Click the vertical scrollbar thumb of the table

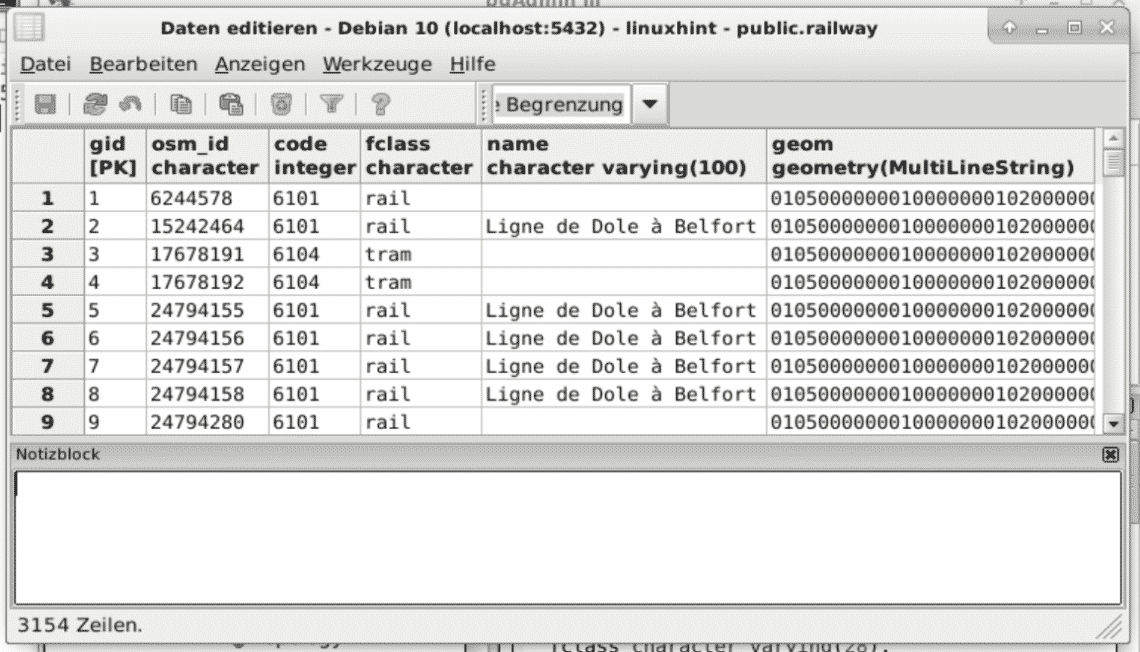point(1113,161)
